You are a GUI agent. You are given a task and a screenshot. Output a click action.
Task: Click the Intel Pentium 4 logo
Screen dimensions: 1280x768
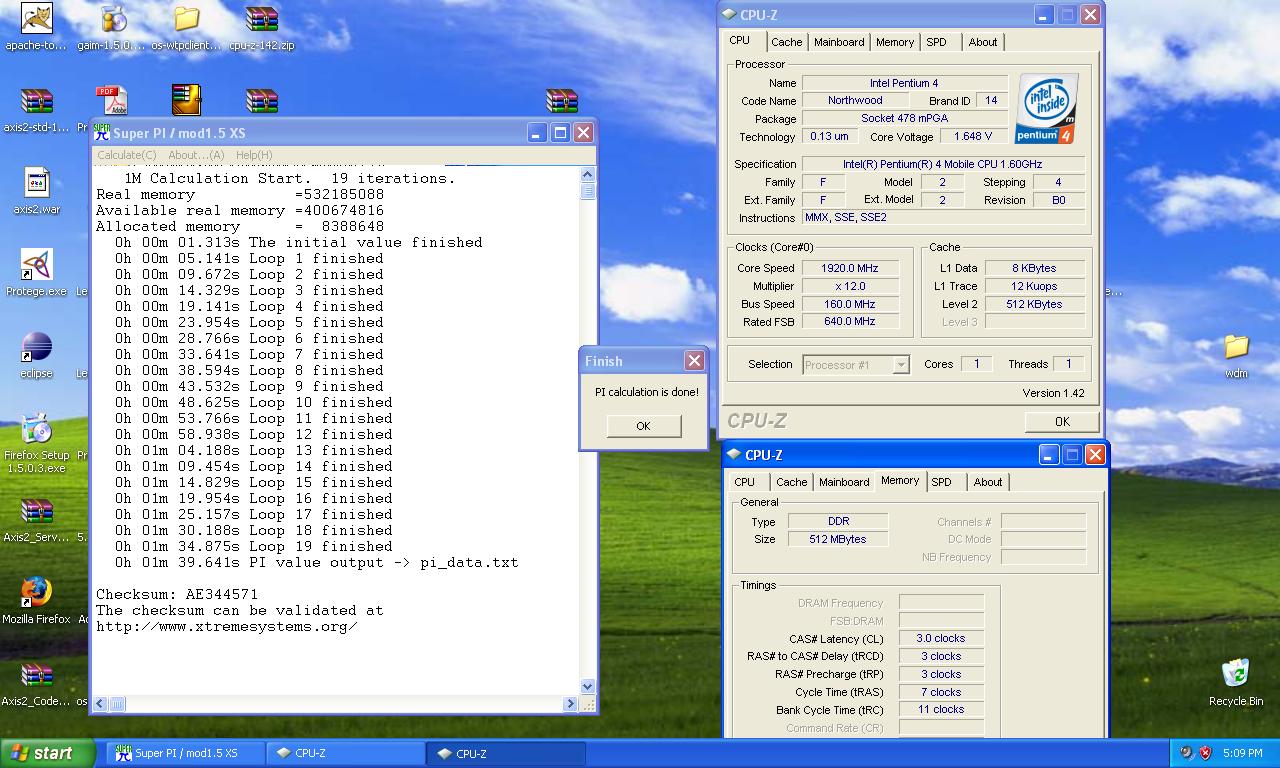tap(1047, 108)
